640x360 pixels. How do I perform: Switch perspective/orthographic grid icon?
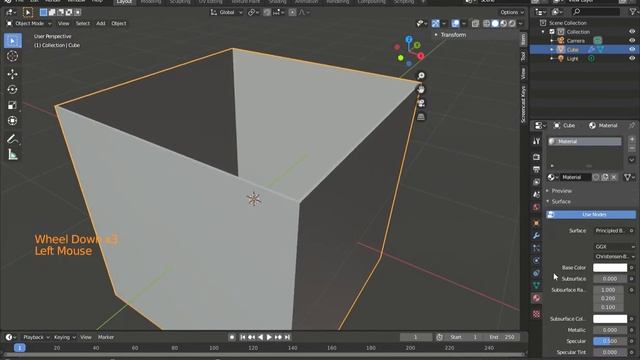tap(421, 117)
